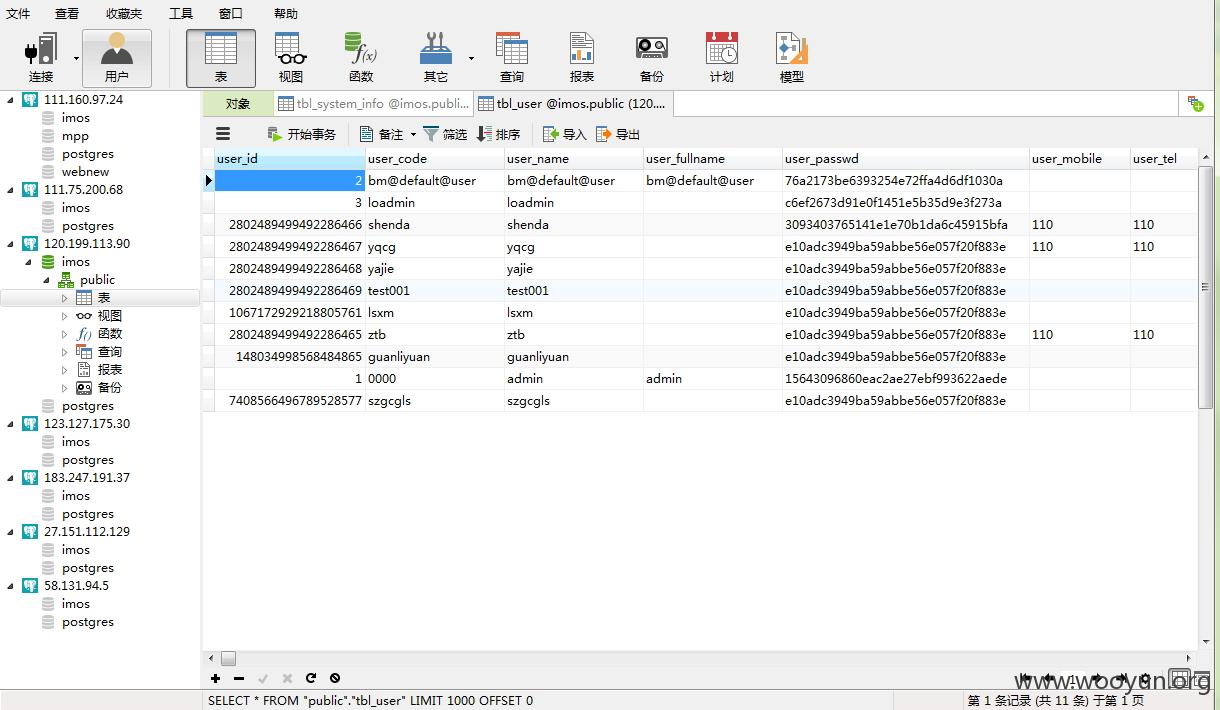Refresh the table data with the circular arrow
Image resolution: width=1220 pixels, height=710 pixels.
click(x=311, y=678)
